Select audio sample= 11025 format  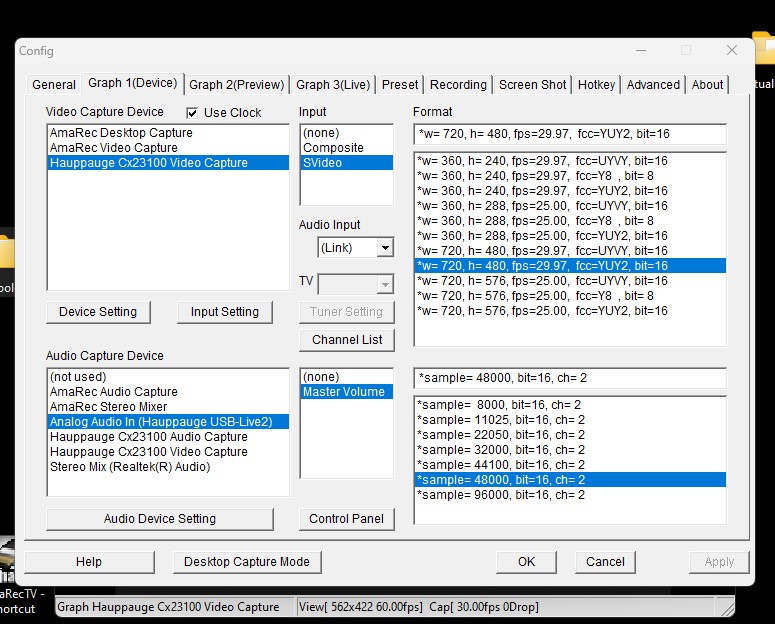(570, 420)
